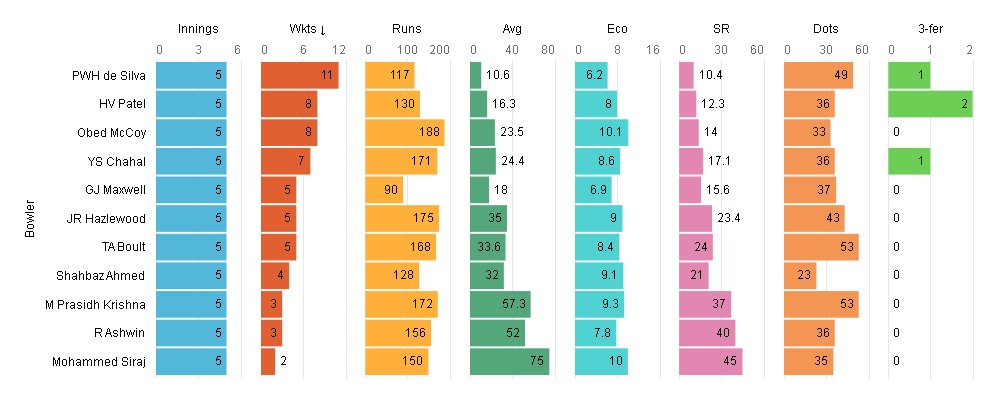Select the SR column header
This screenshot has height=400, width=1007.
coord(721,29)
